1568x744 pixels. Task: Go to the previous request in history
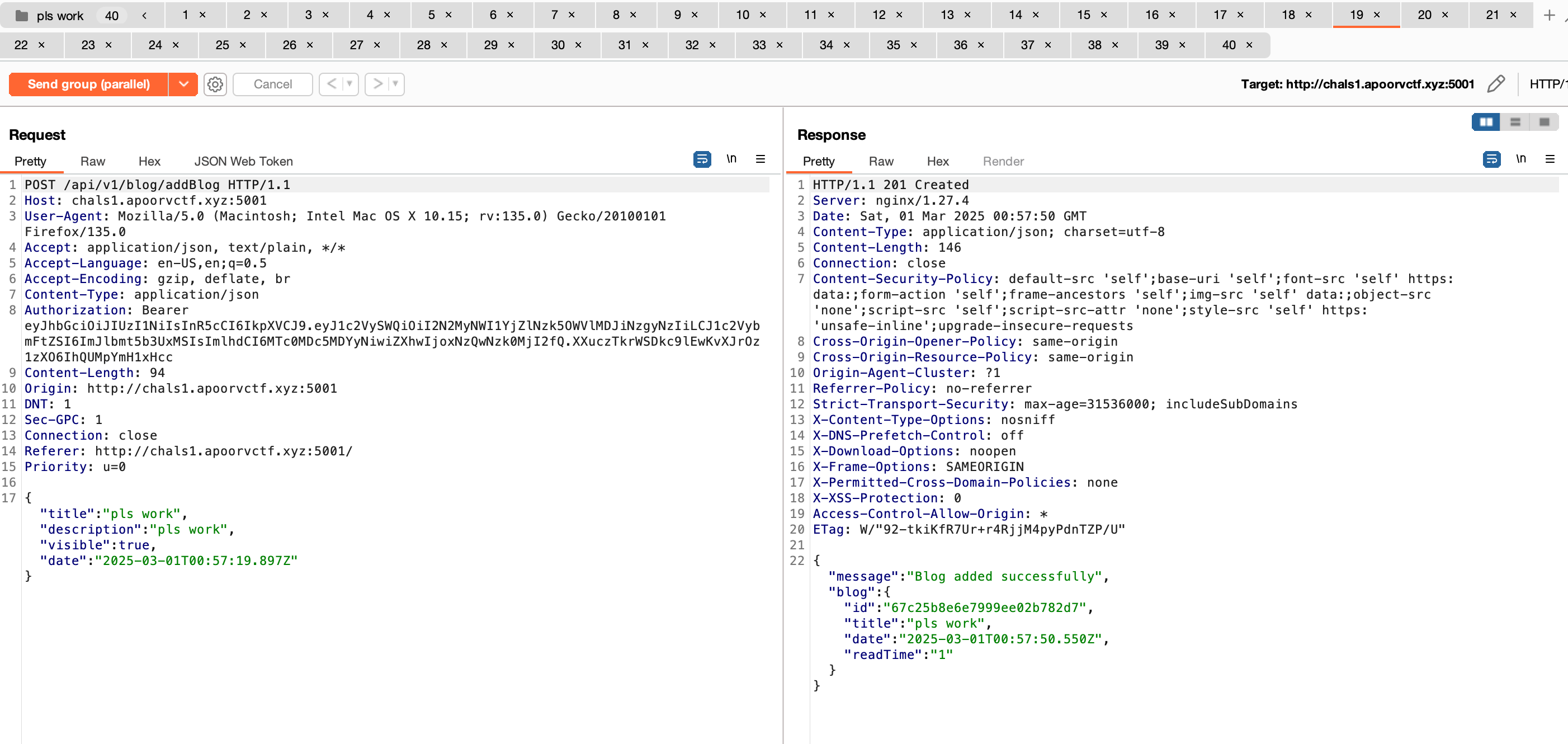[x=331, y=84]
